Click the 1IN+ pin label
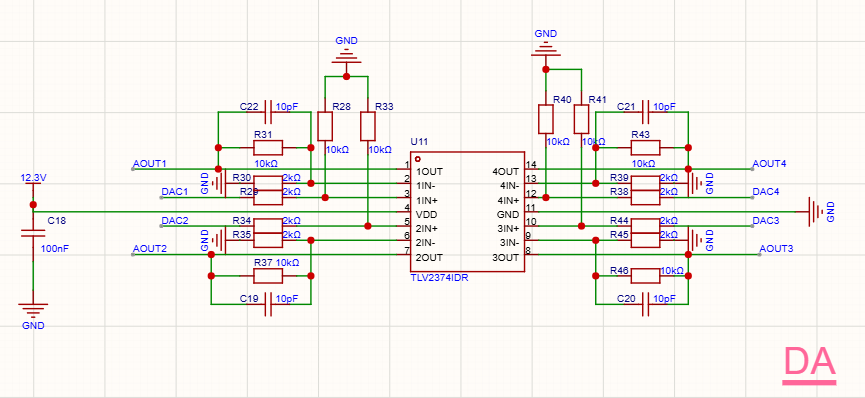 [427, 200]
